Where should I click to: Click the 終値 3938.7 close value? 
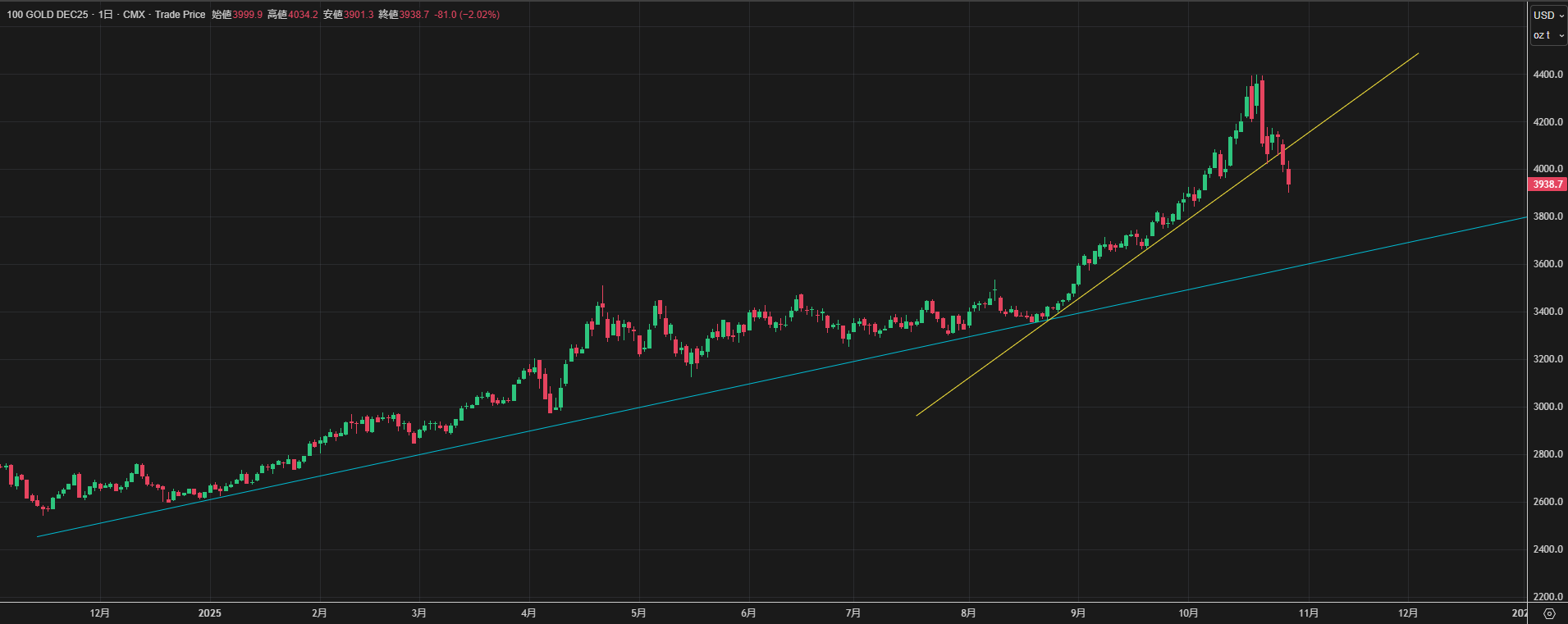[x=414, y=15]
